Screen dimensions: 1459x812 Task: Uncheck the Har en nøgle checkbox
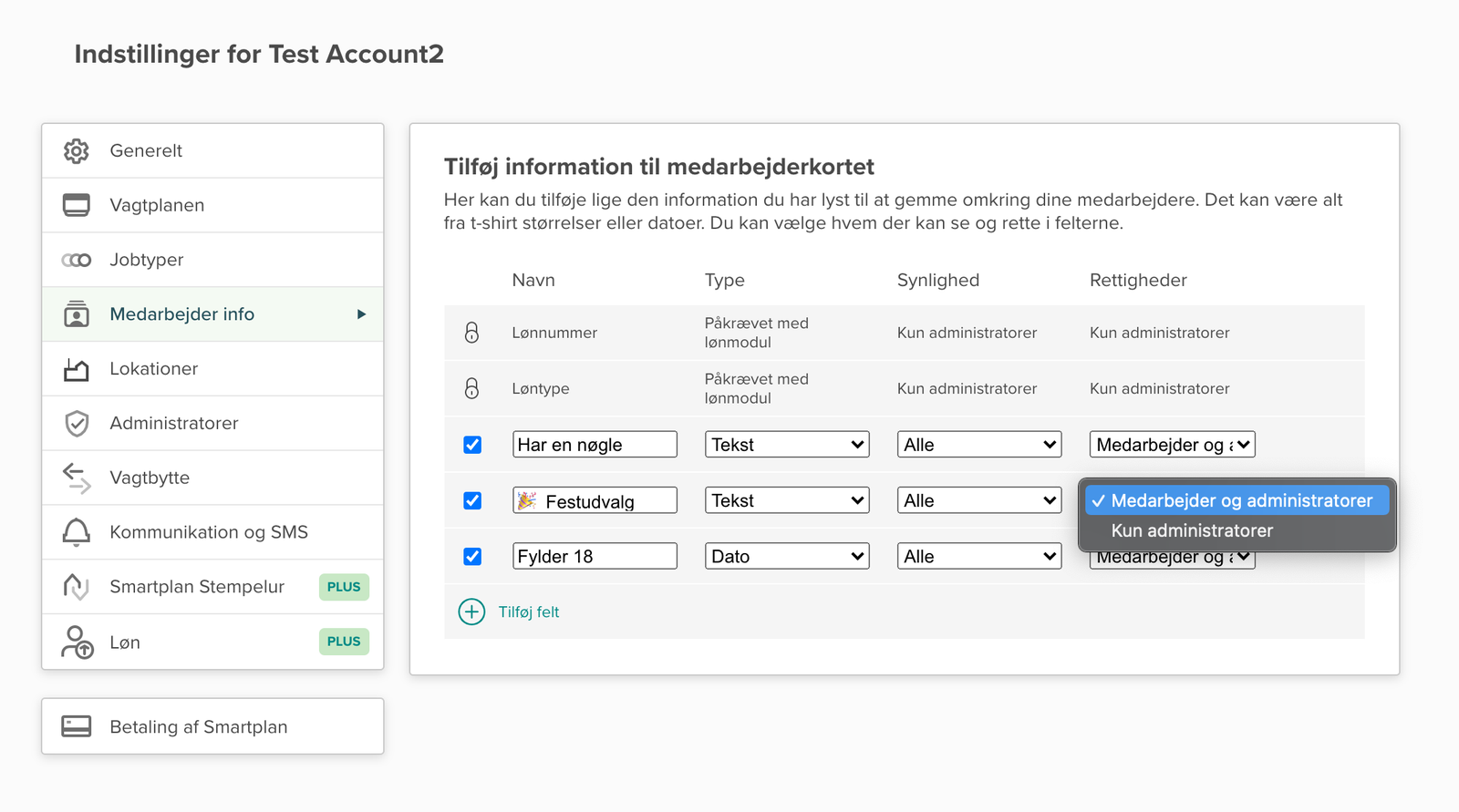472,445
